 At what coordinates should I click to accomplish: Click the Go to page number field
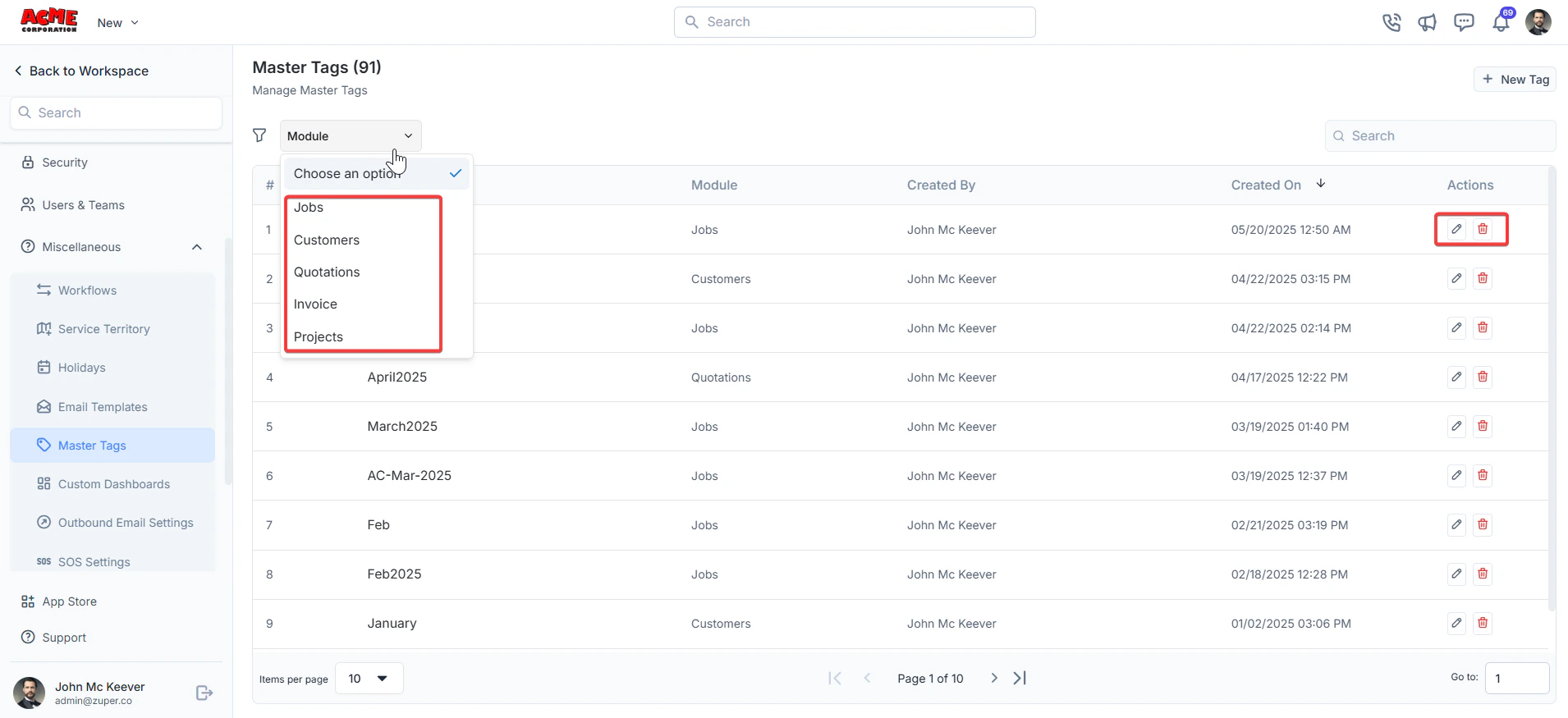pyautogui.click(x=1517, y=678)
